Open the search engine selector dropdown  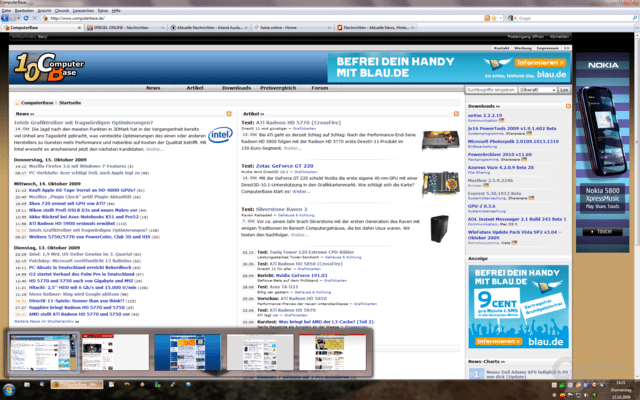point(511,18)
